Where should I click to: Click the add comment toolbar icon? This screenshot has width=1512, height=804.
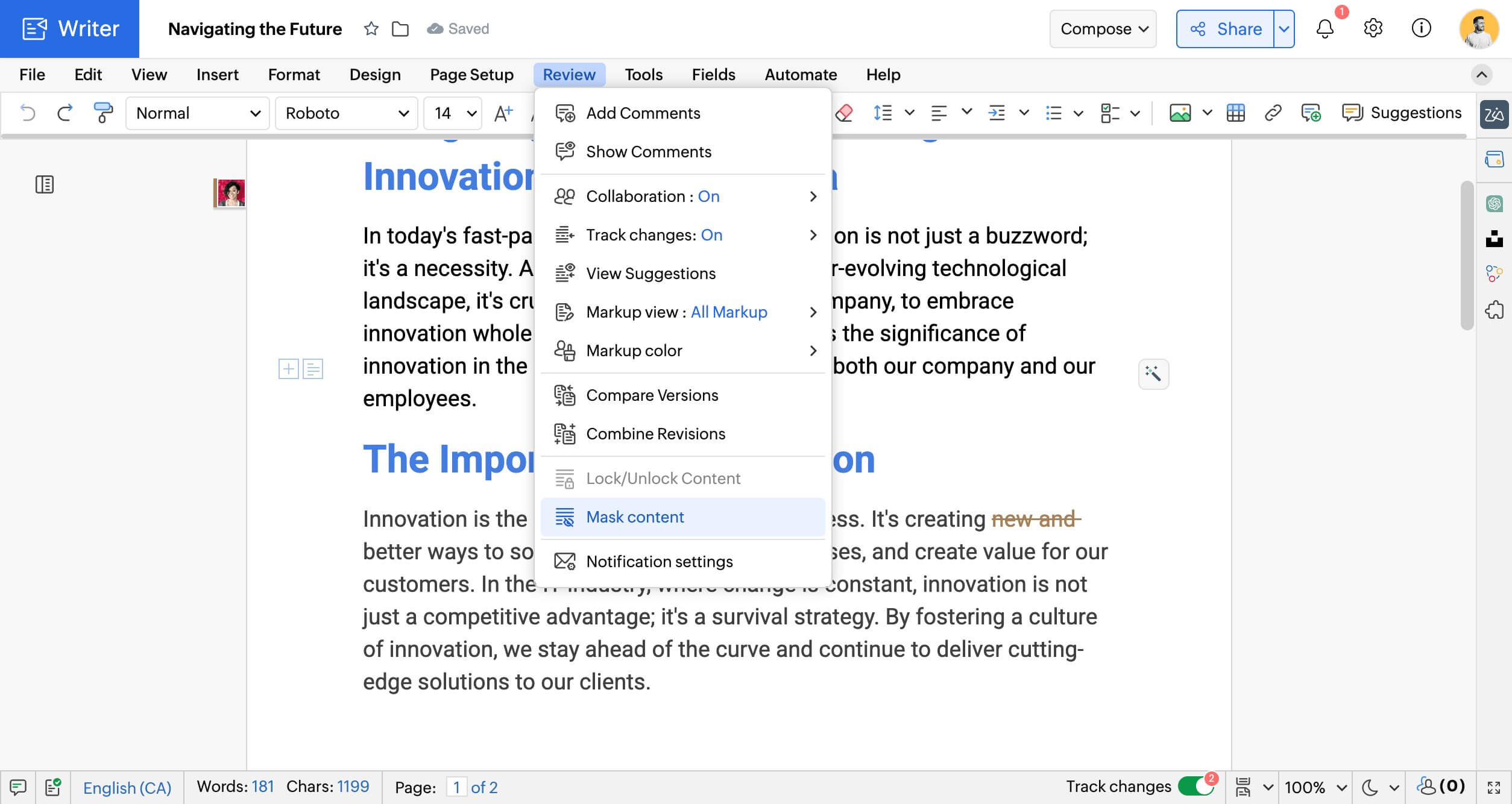tap(1311, 113)
